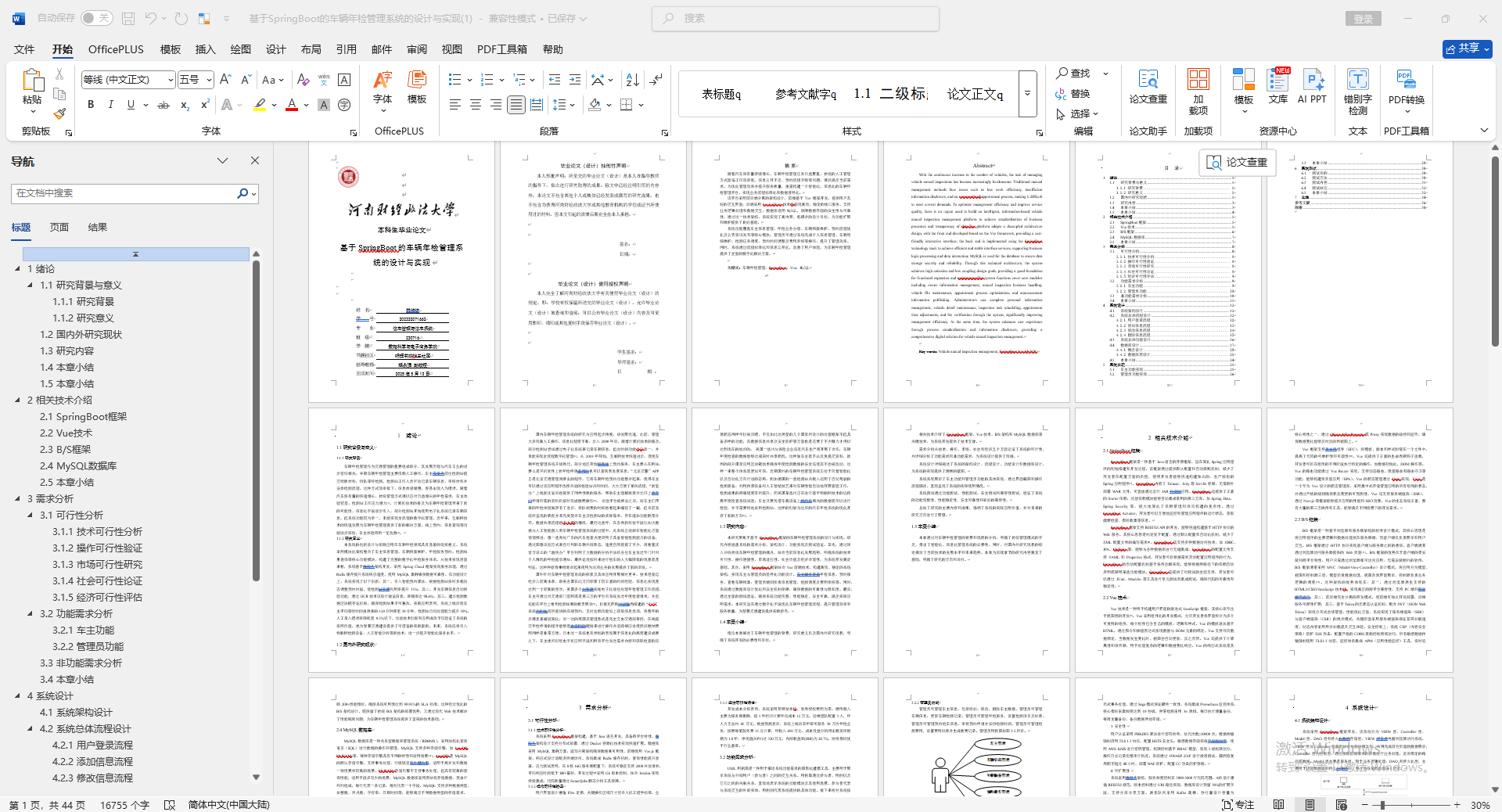Click floating 论文查重 button
This screenshot has width=1502, height=812.
pyautogui.click(x=1238, y=162)
